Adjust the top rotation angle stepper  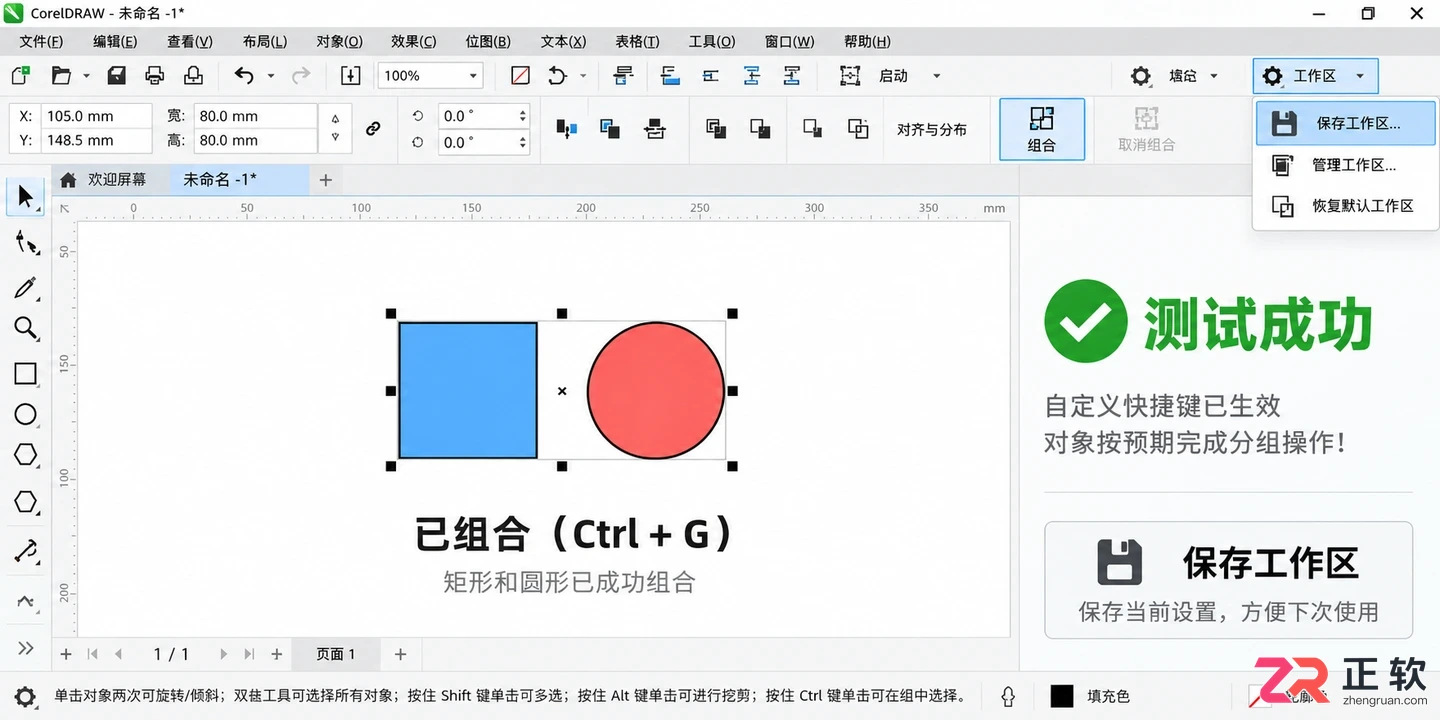523,116
